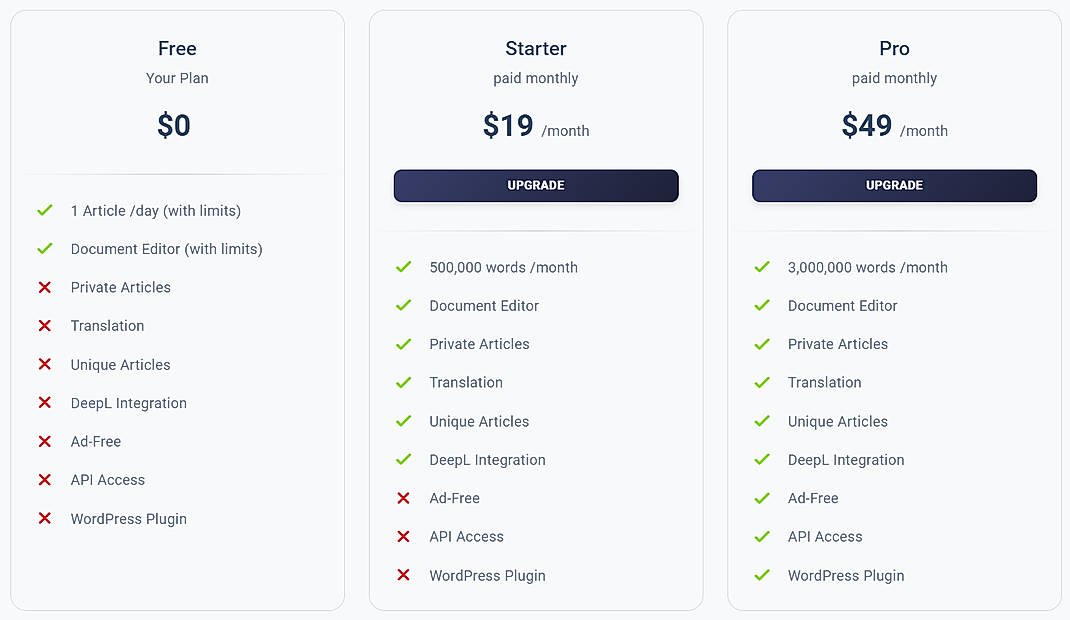The image size is (1070, 620).
Task: Click the checkmark next to API Access on Pro
Action: 762,537
